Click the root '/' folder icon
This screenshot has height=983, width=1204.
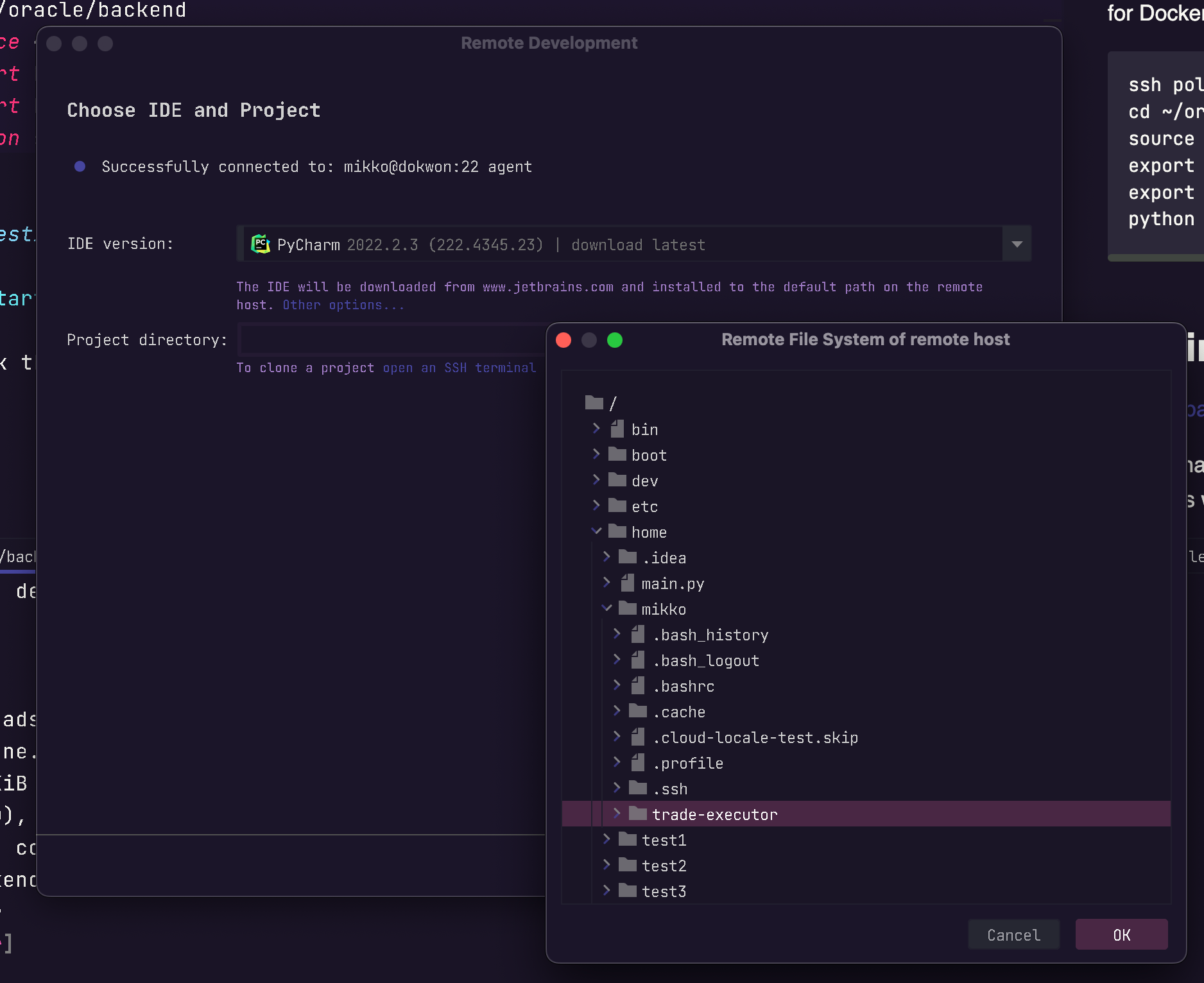point(594,403)
